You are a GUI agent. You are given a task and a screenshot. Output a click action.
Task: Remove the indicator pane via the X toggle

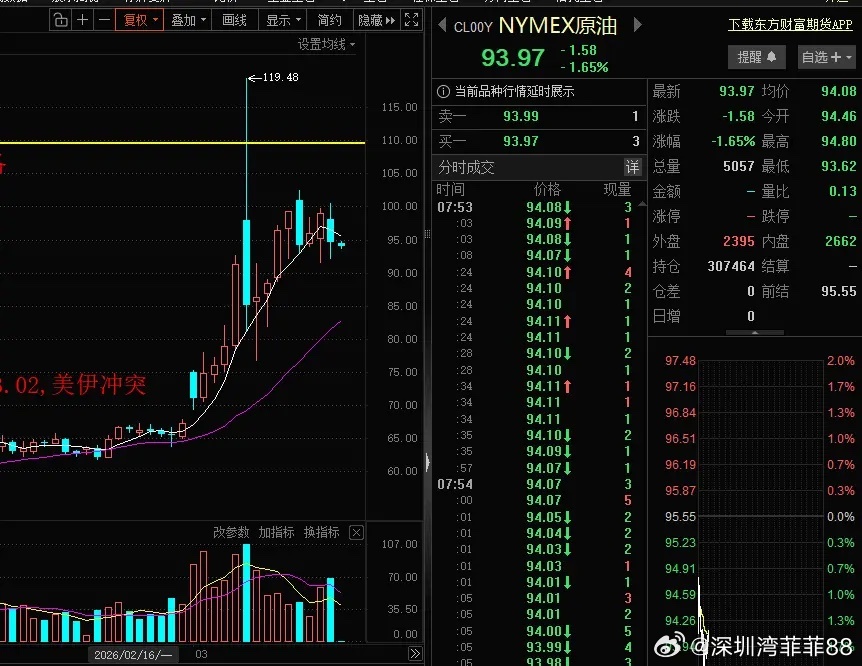(356, 532)
